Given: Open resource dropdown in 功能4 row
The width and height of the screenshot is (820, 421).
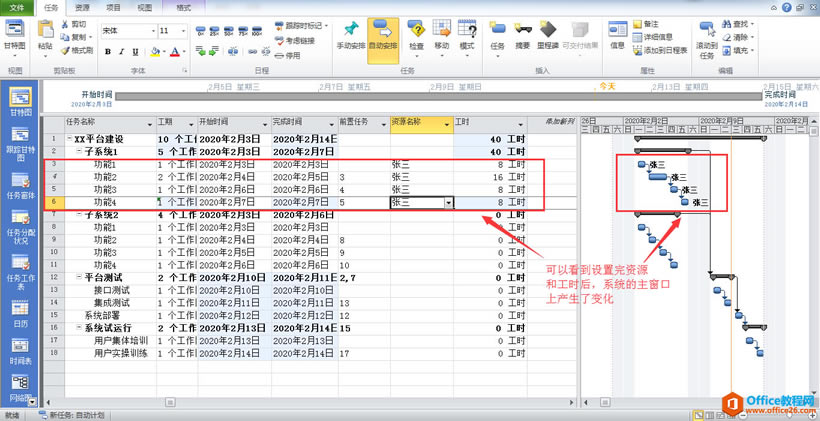Looking at the screenshot, I should coord(447,202).
